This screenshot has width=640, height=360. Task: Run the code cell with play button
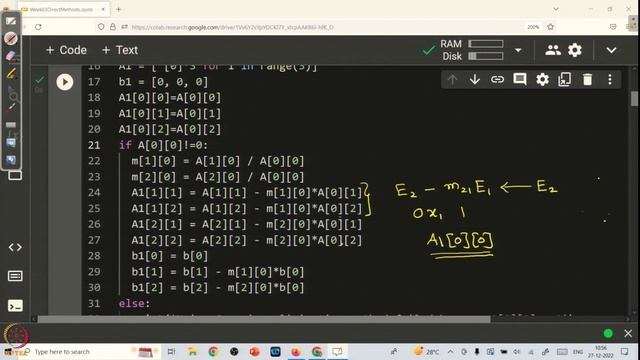click(64, 82)
